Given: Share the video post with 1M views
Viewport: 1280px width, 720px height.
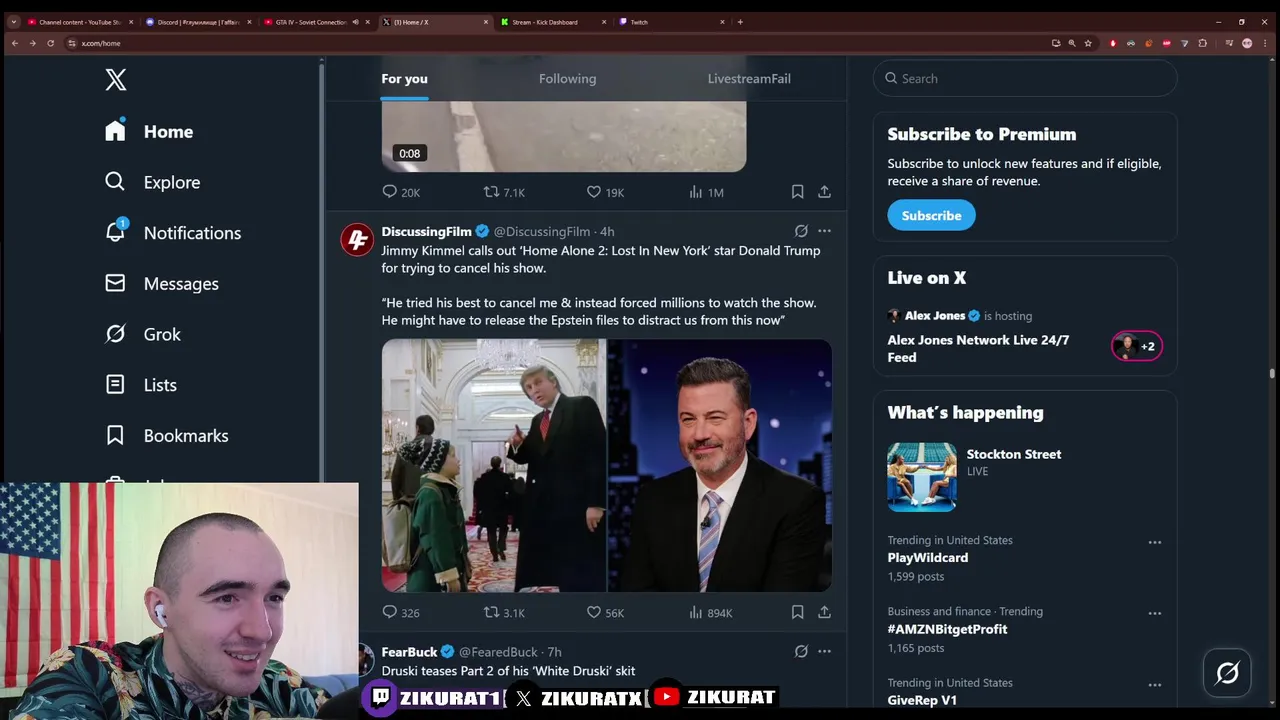Looking at the screenshot, I should [824, 191].
